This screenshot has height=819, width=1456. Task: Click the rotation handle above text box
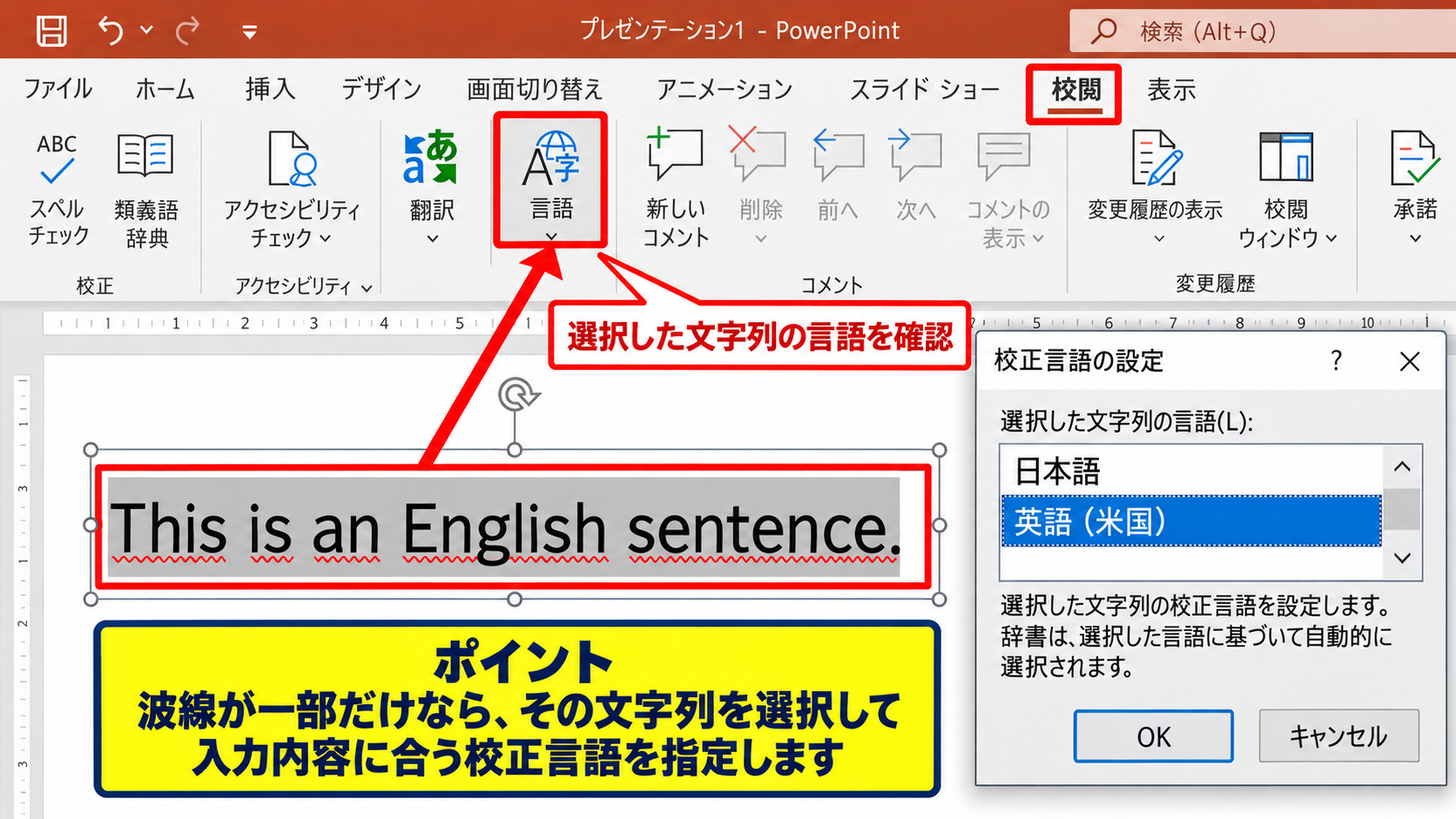[516, 394]
